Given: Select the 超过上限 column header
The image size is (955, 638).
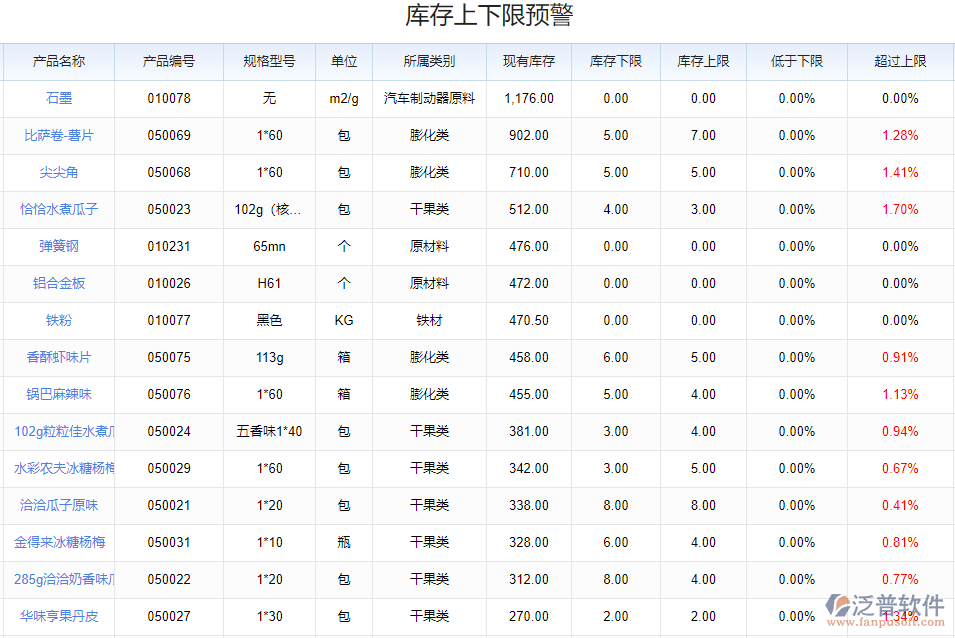Looking at the screenshot, I should (899, 61).
